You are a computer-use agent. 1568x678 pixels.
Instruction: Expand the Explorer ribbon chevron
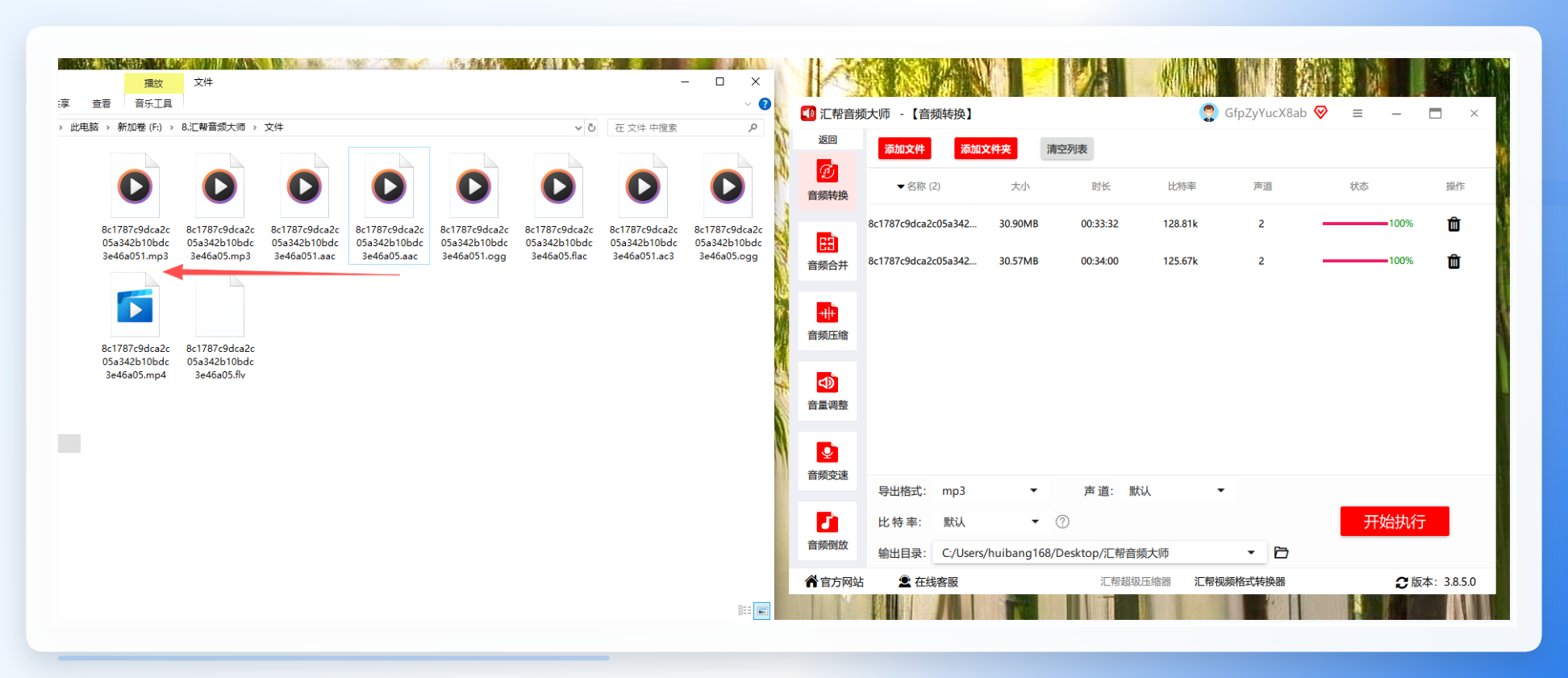(747, 104)
